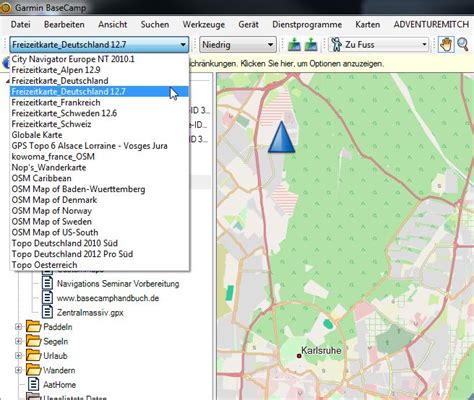The image size is (474, 400).
Task: Select the hand pan tool icon
Action: 446,45
